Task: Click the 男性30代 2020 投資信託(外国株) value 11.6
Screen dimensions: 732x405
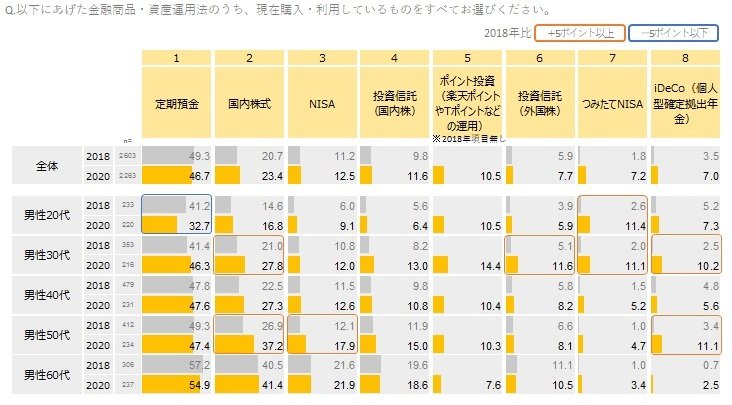Action: click(x=563, y=266)
